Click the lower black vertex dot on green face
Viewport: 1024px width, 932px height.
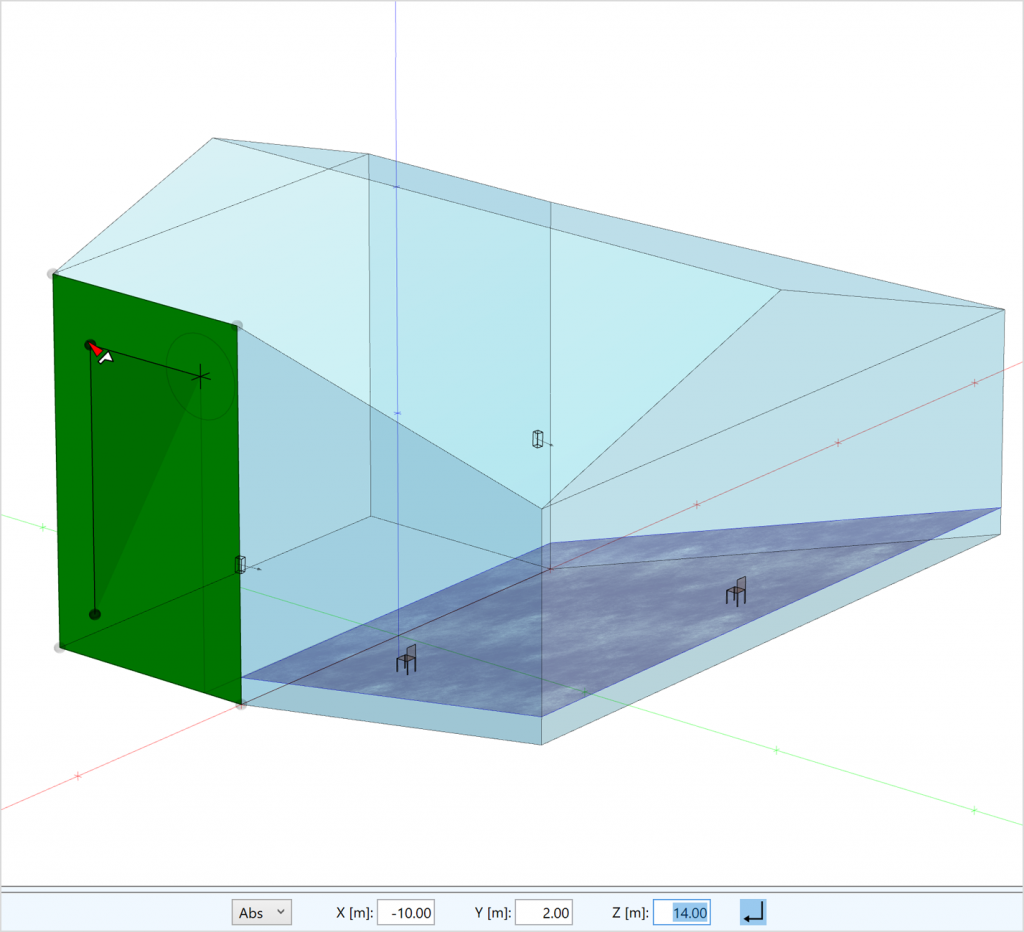tap(95, 614)
